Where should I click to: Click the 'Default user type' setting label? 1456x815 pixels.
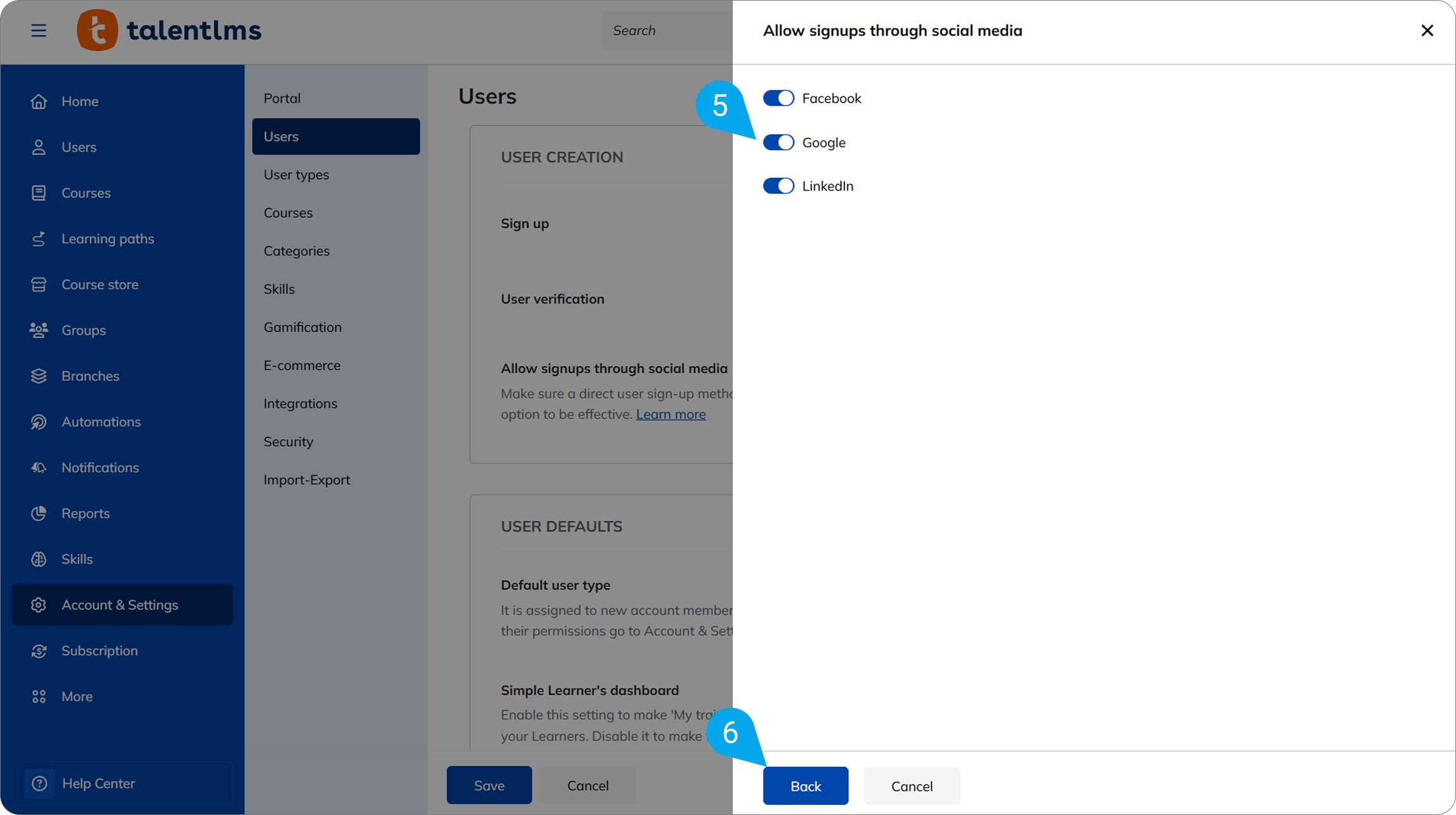click(555, 585)
